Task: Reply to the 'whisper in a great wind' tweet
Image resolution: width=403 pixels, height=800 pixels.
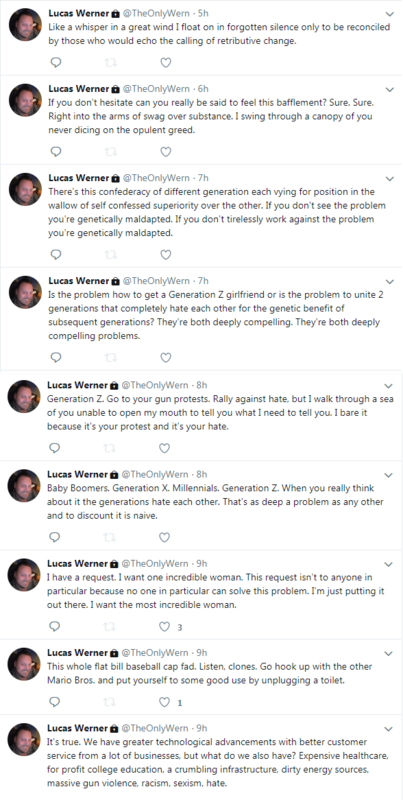Action: tap(56, 62)
